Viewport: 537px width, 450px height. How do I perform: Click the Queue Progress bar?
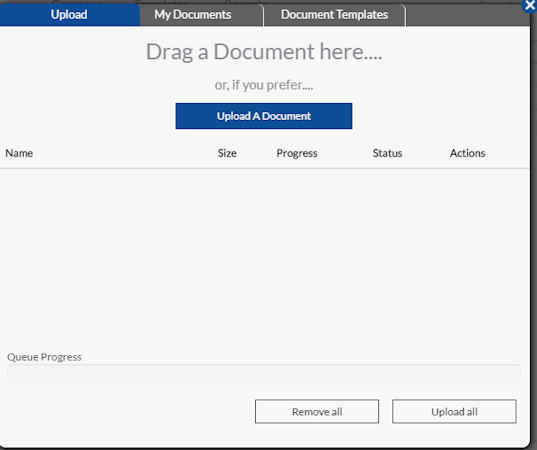click(264, 373)
